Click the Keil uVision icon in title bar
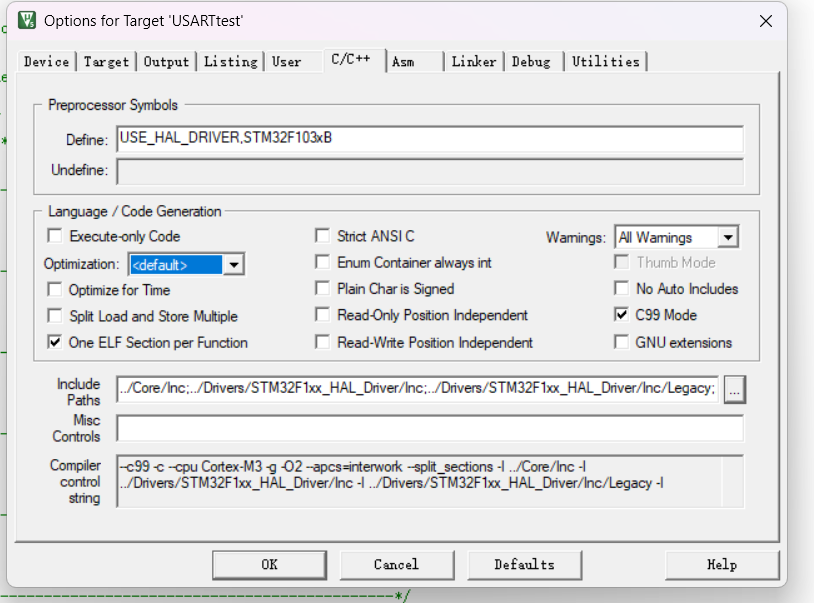Viewport: 814px width, 603px height. tap(27, 21)
